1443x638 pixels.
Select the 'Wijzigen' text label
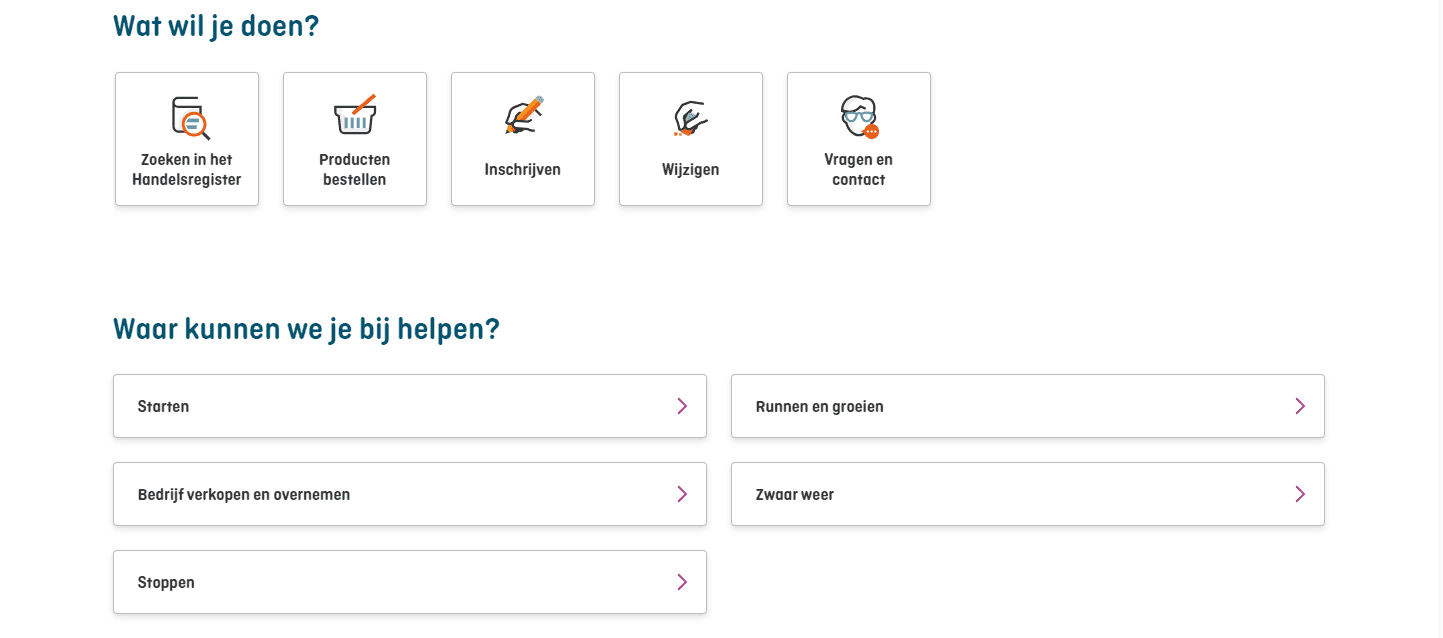(691, 170)
